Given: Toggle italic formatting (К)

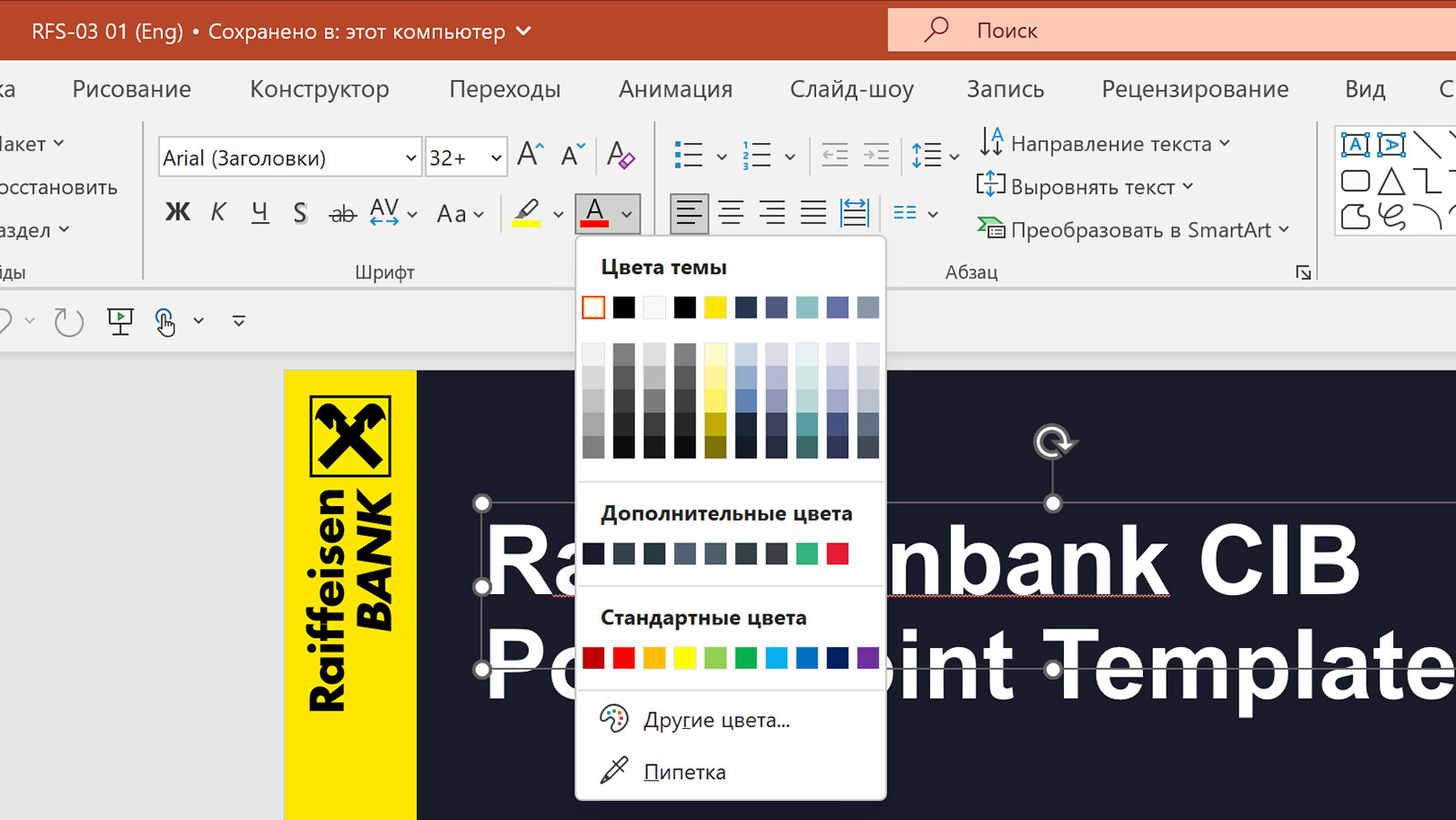Looking at the screenshot, I should pos(218,213).
